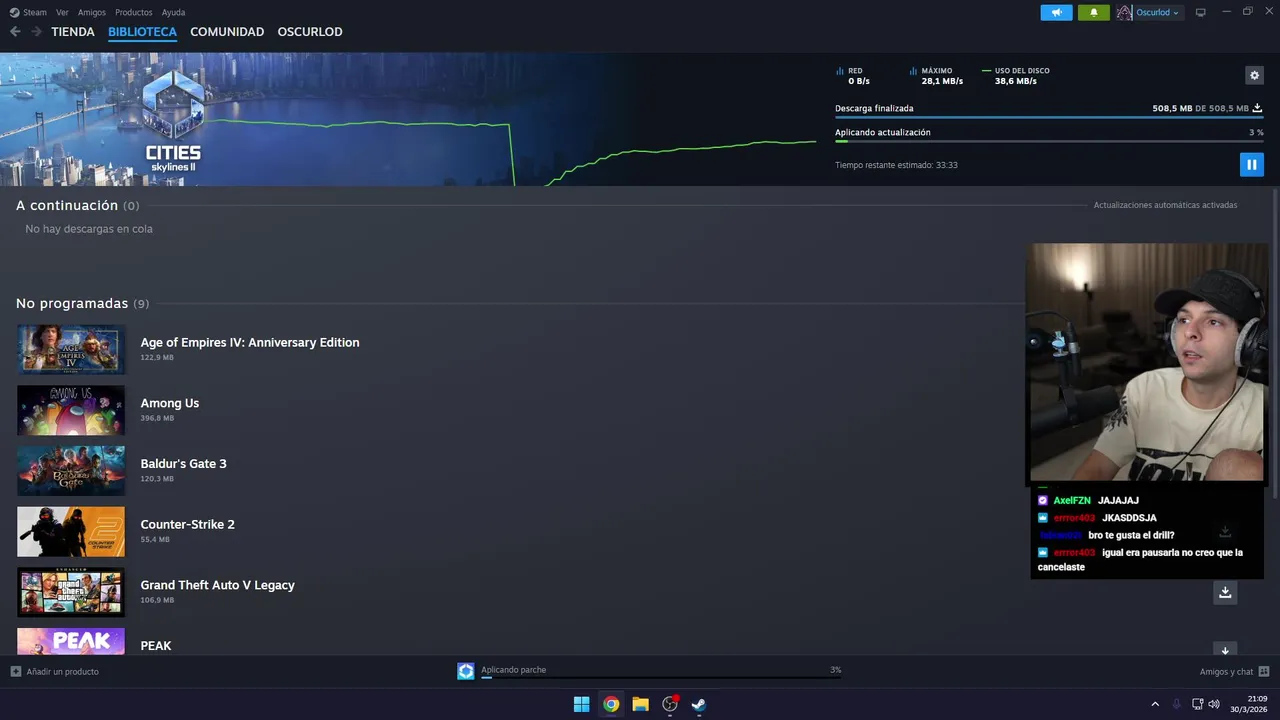
Task: Download the Grand Theft Auto V Legacy update
Action: coord(1225,592)
